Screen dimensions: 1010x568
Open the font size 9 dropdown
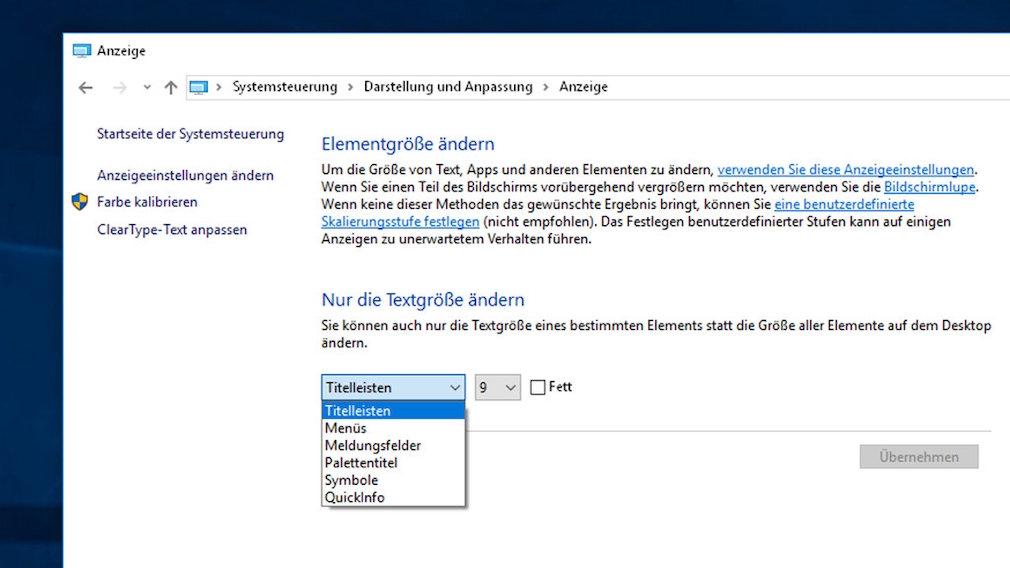[497, 388]
